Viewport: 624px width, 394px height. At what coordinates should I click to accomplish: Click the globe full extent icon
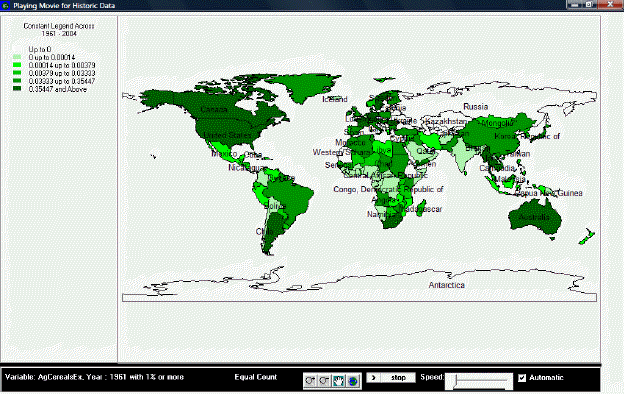pyautogui.click(x=353, y=381)
